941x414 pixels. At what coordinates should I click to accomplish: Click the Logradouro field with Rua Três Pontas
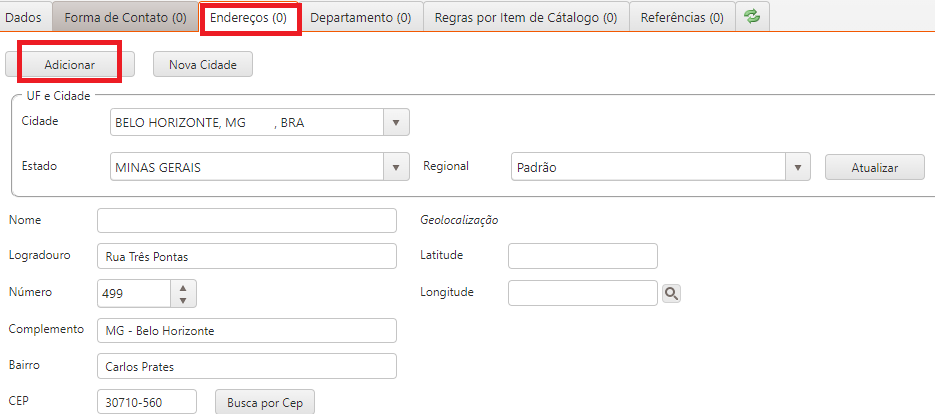tap(247, 256)
